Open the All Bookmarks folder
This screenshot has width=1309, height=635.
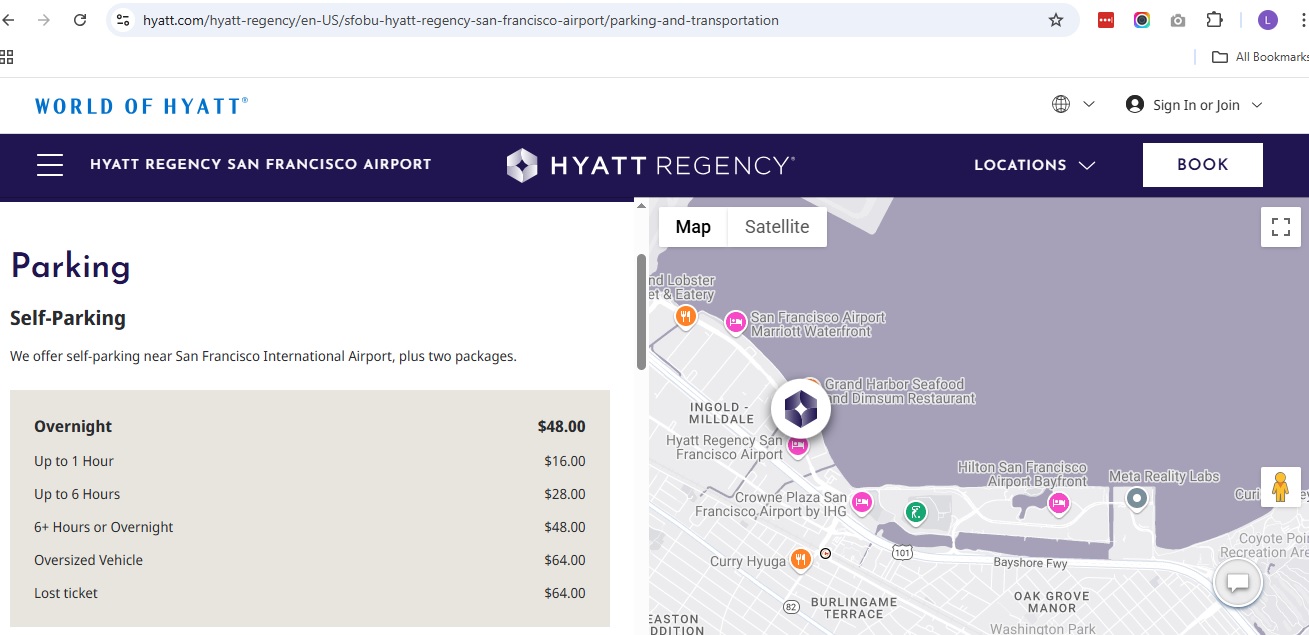(x=1259, y=57)
